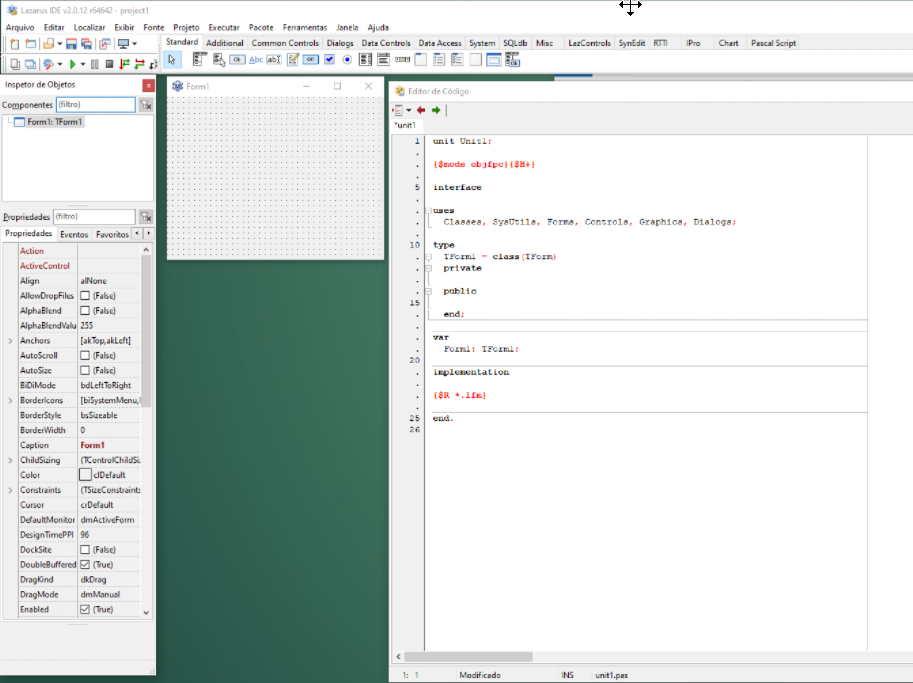Click the Pause execution icon

pyautogui.click(x=95, y=64)
